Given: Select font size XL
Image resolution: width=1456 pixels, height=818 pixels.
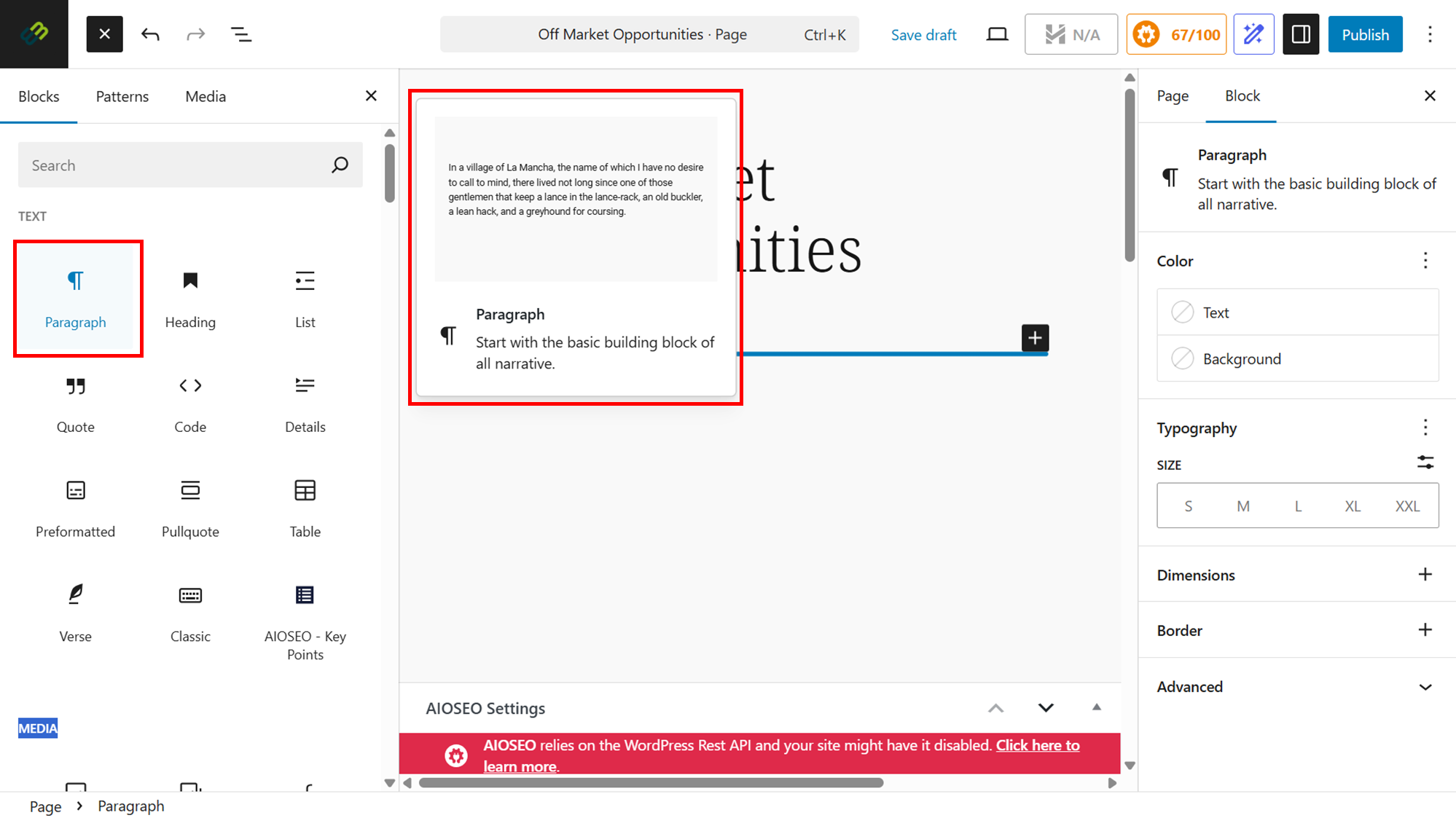Looking at the screenshot, I should 1353,506.
